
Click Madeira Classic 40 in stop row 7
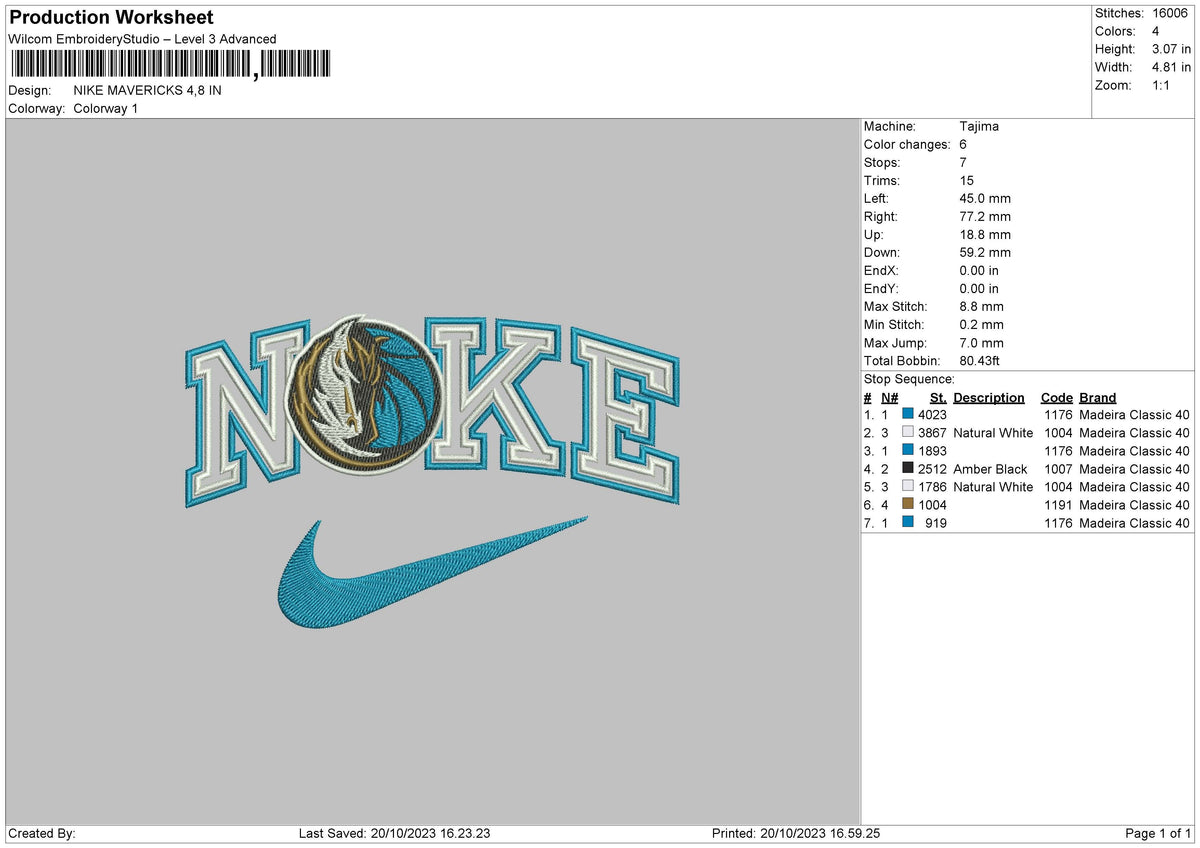1135,522
